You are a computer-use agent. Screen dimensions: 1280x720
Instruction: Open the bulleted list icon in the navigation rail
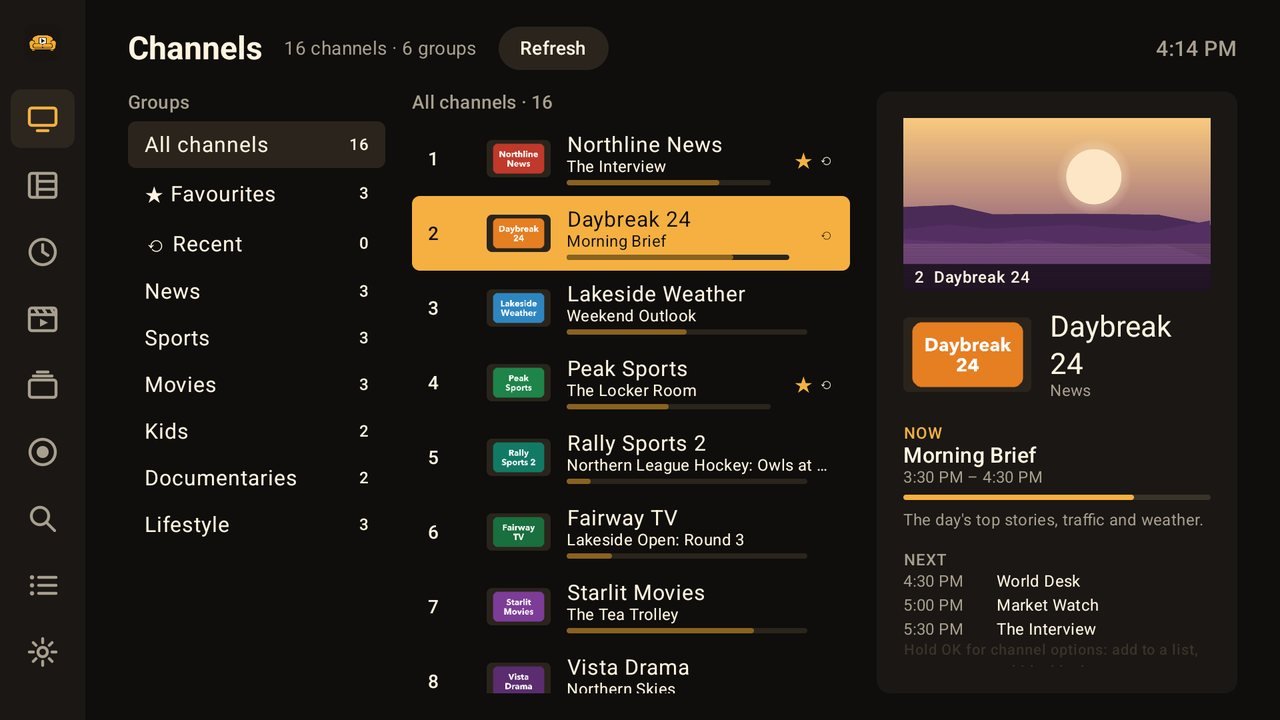pyautogui.click(x=42, y=585)
